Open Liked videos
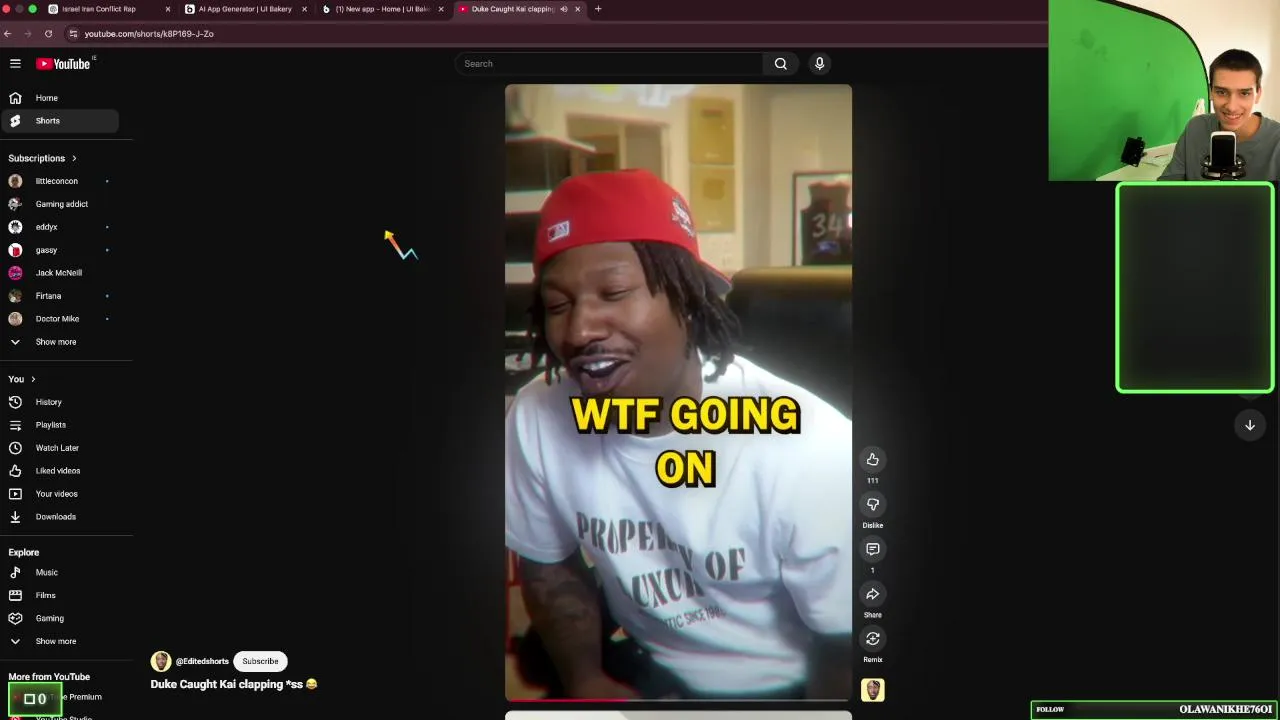1280x720 pixels. 60,471
